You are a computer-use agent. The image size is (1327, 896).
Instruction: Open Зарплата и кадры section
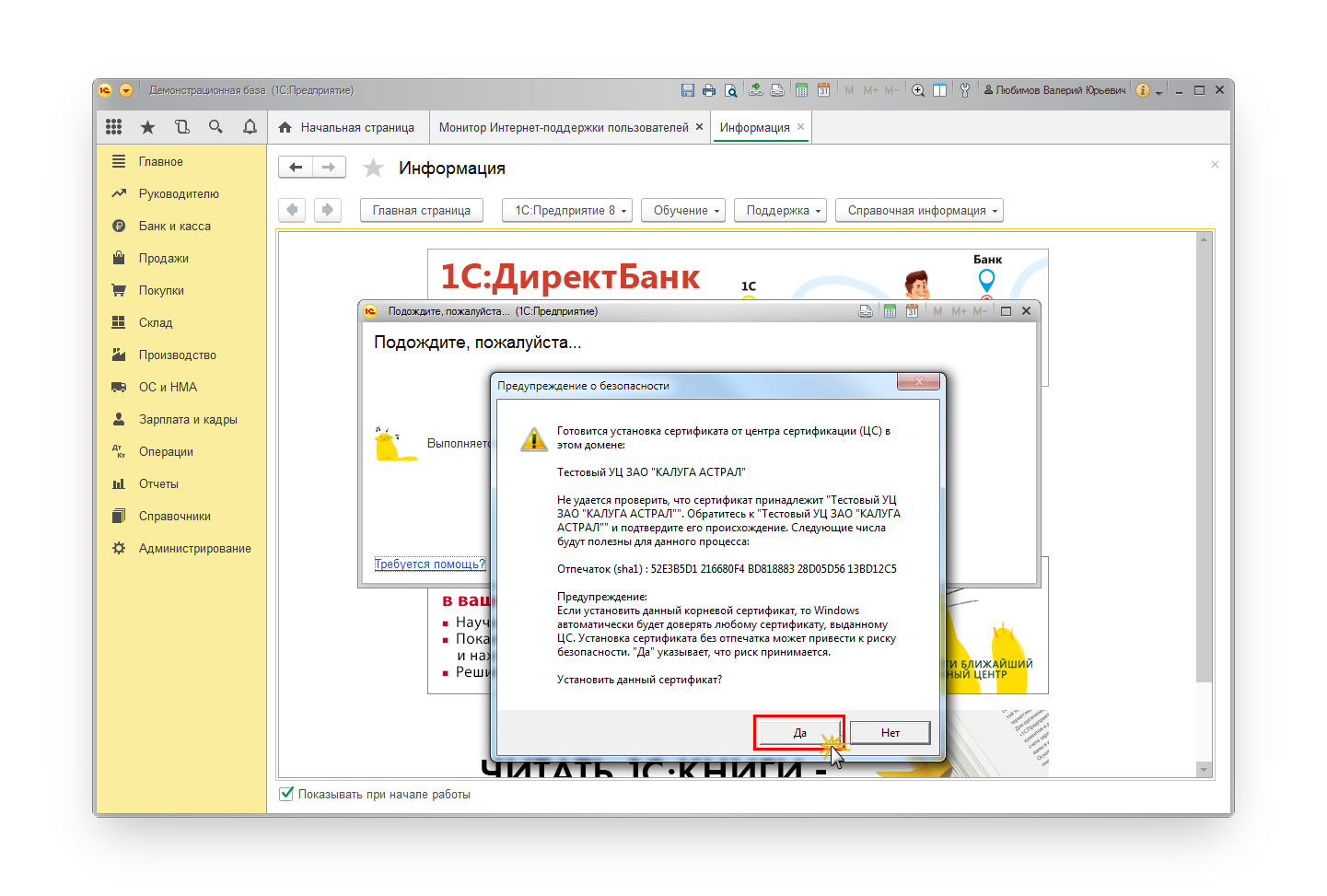pyautogui.click(x=180, y=420)
